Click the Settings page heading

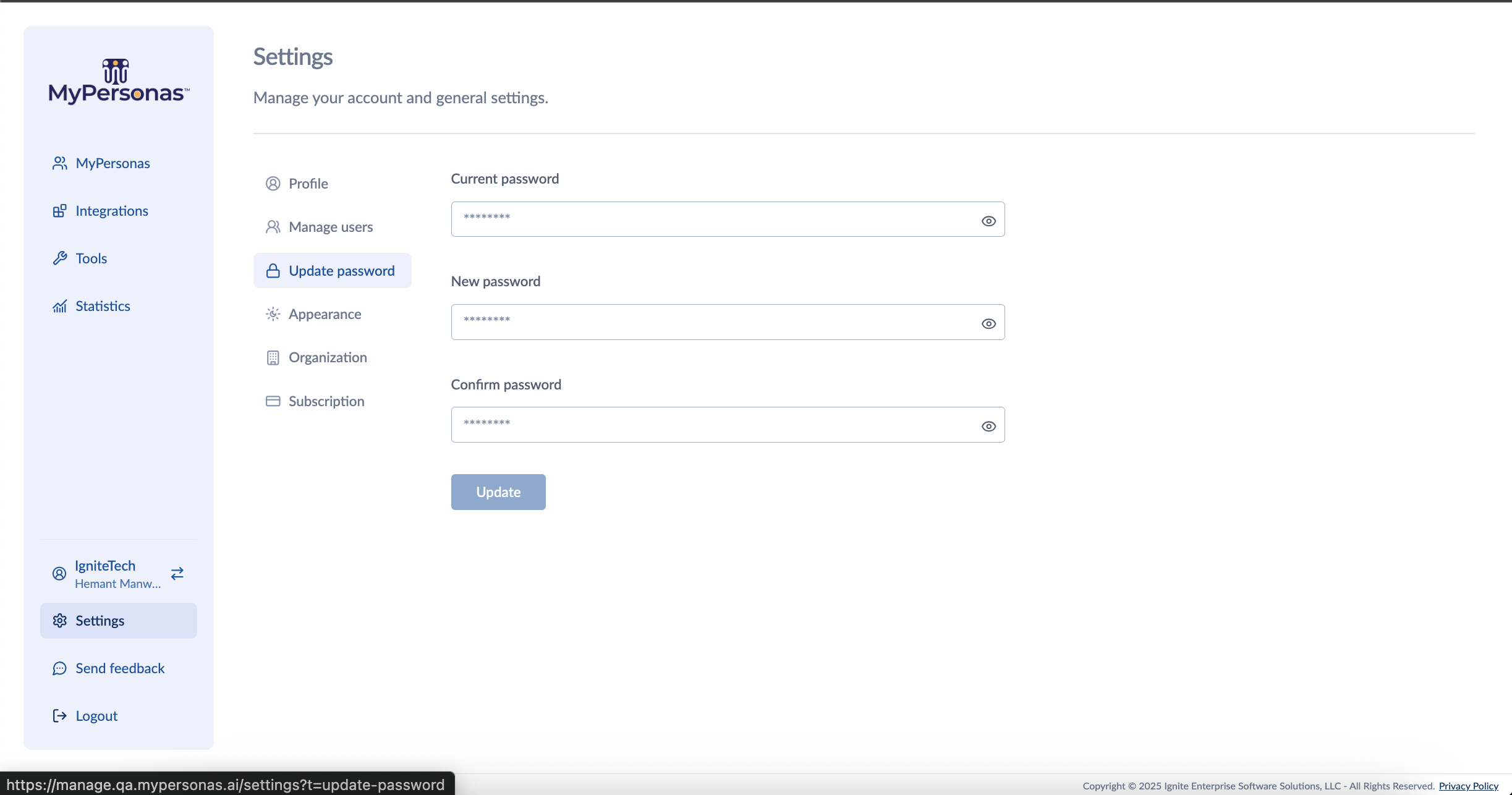click(293, 57)
